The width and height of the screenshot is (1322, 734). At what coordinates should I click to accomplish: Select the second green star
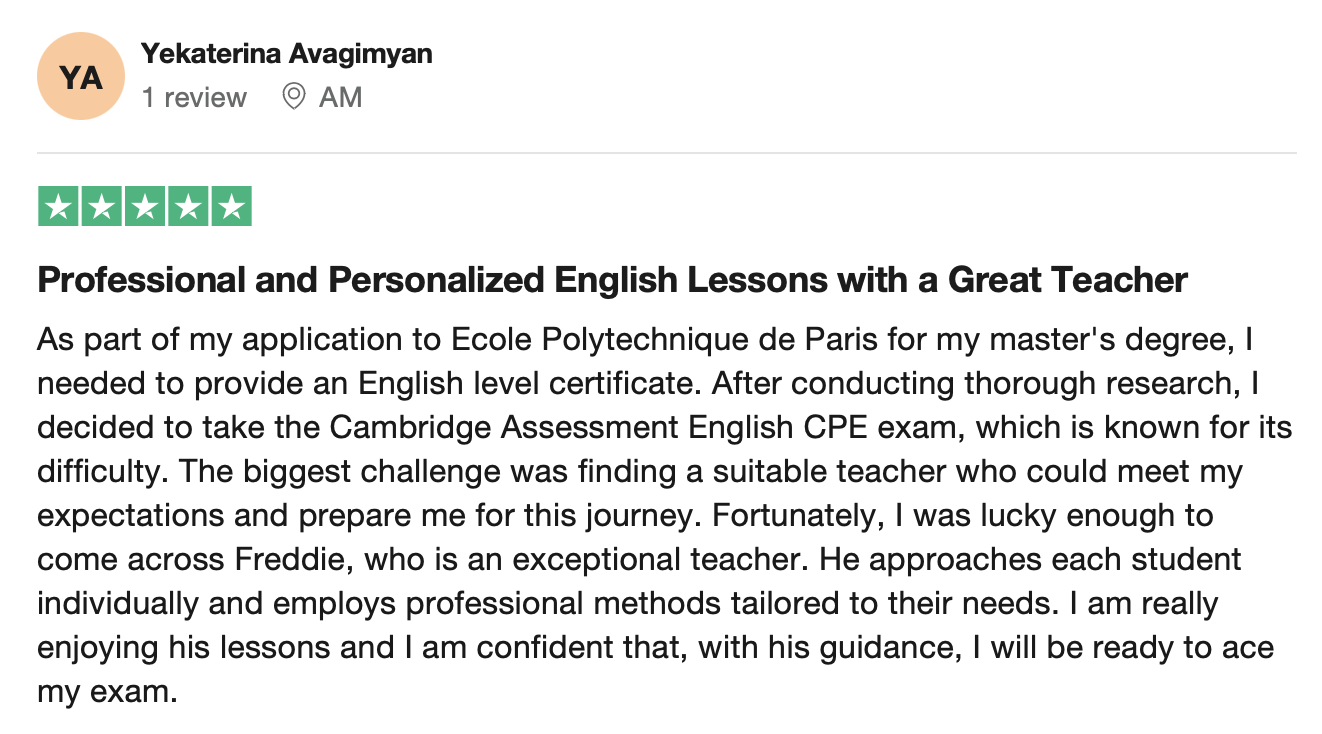[101, 207]
